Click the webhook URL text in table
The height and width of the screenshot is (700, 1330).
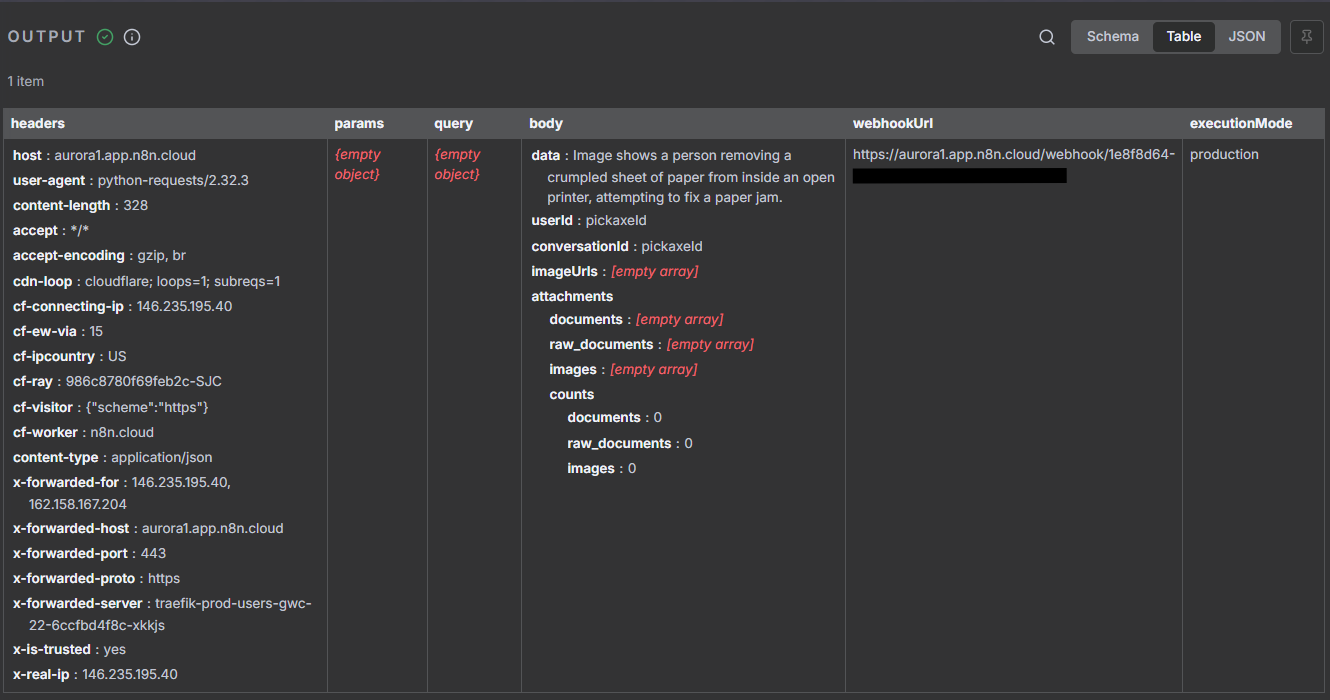1013,155
